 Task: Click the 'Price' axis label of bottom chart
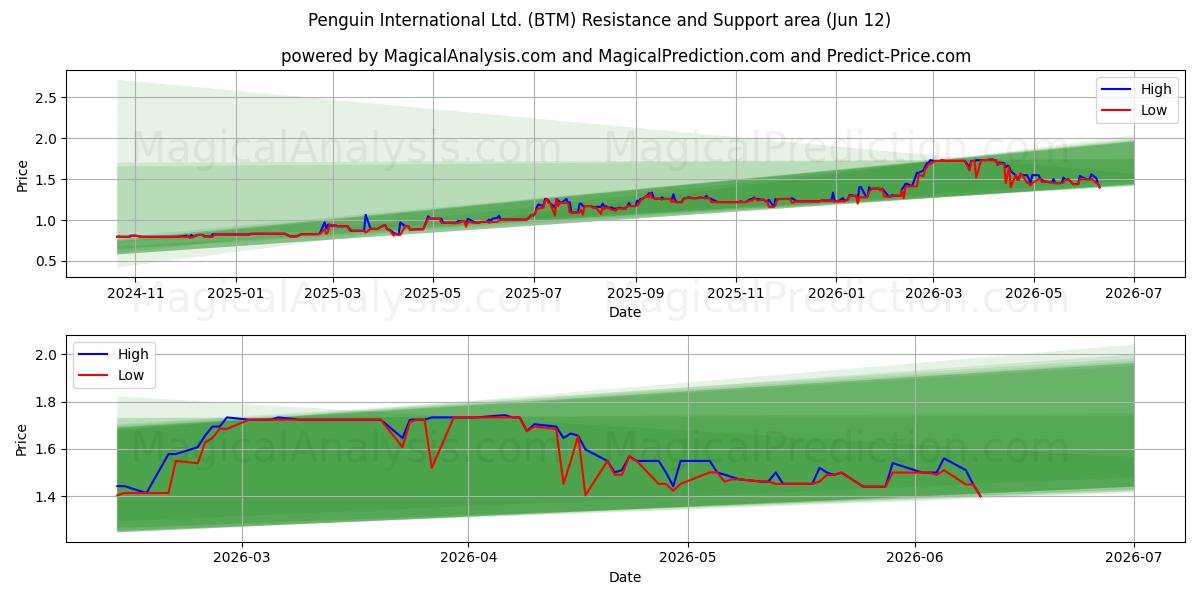(x=22, y=438)
